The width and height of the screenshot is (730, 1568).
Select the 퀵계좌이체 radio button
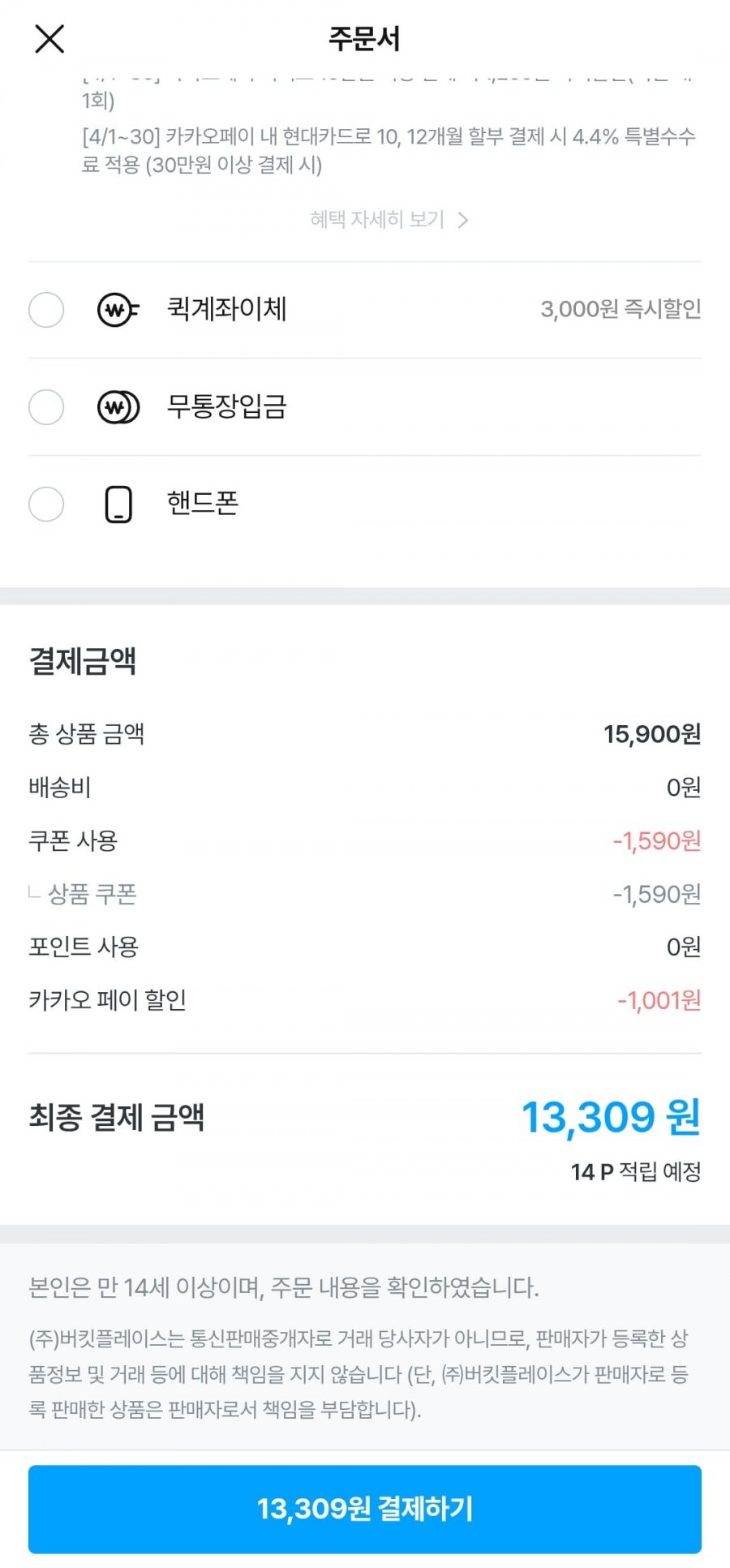[x=46, y=310]
